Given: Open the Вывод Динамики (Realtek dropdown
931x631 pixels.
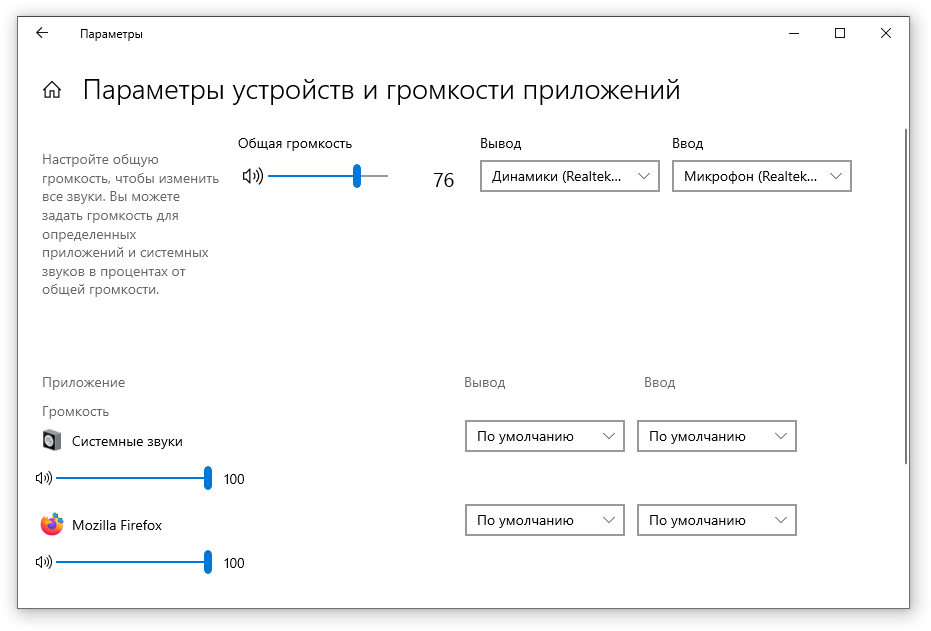Looking at the screenshot, I should (570, 176).
